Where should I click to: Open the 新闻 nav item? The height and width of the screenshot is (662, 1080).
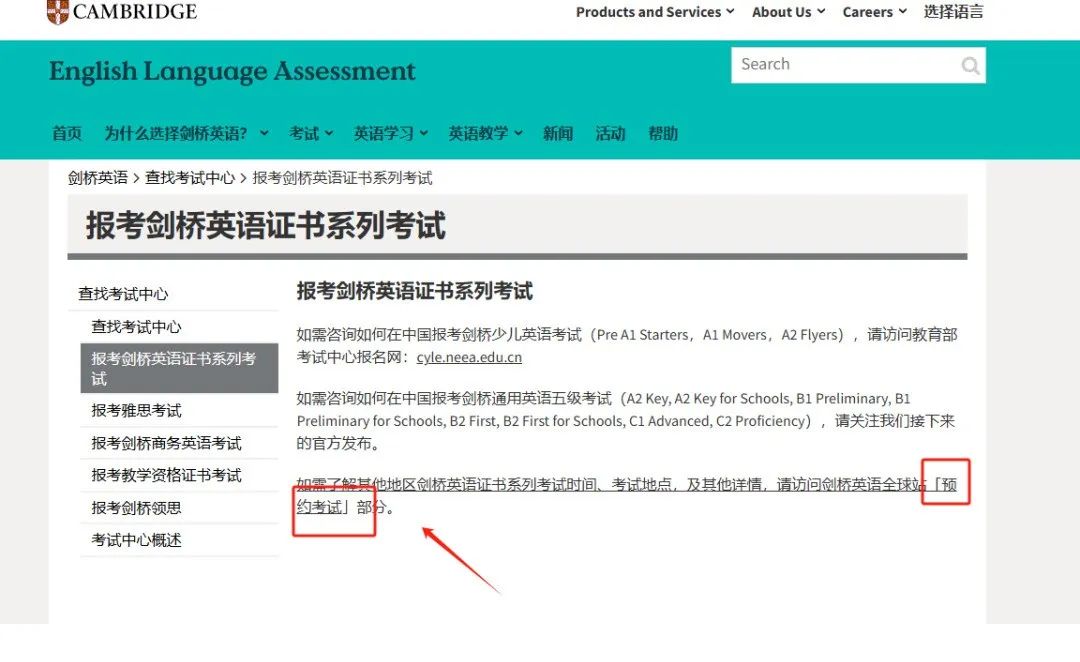558,133
